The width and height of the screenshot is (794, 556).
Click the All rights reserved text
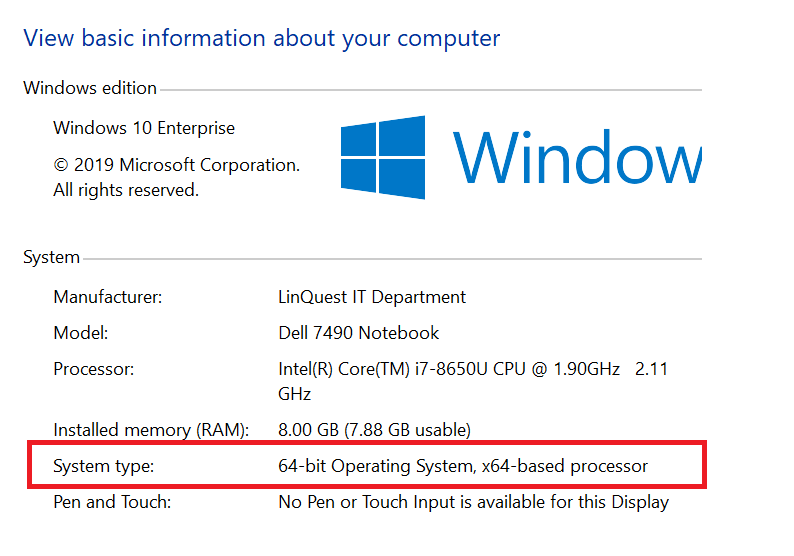(126, 190)
